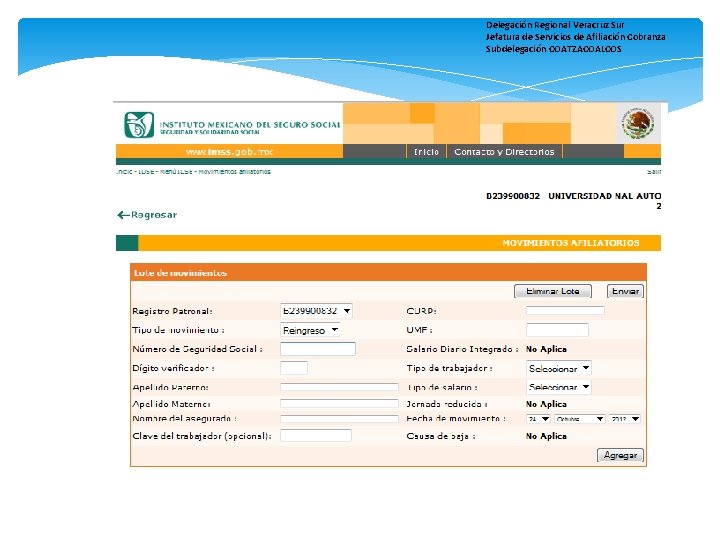The height and width of the screenshot is (540, 720).
Task: Open the Registro Patronal dropdown
Action: tap(316, 311)
